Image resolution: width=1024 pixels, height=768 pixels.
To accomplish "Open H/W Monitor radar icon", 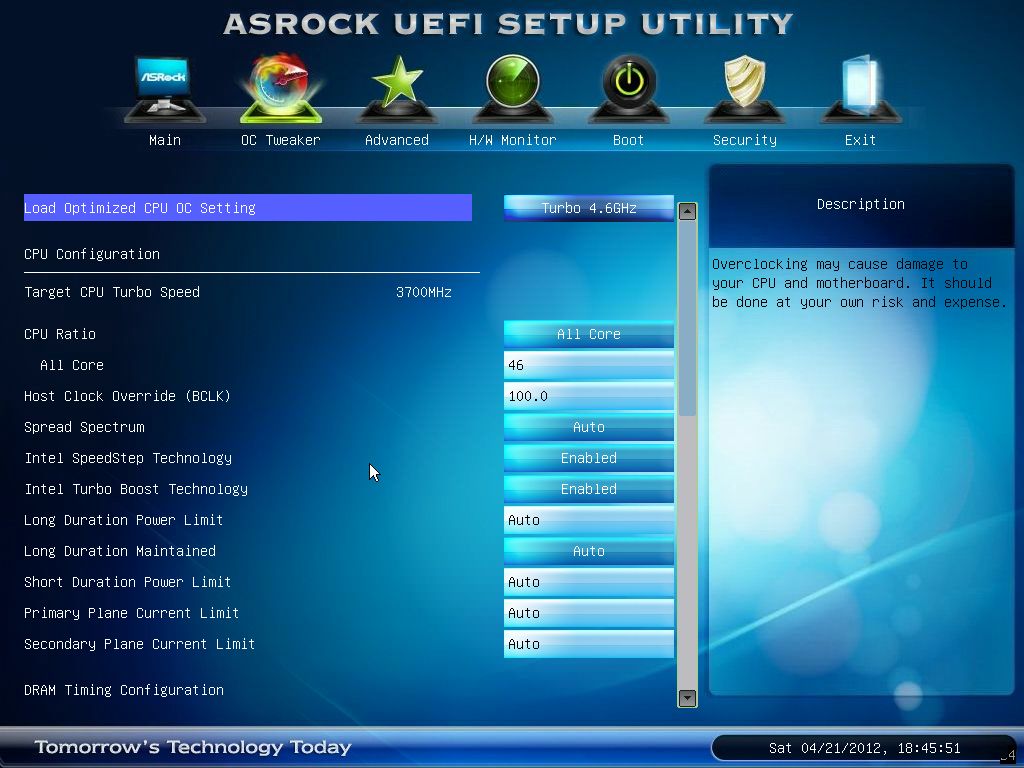I will pos(513,89).
